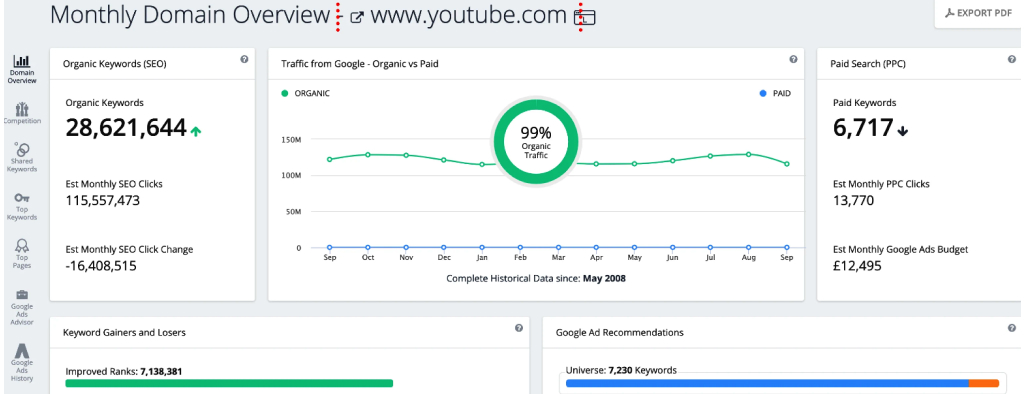
Task: Click the 28,621,644 organic keywords value
Action: coord(126,128)
